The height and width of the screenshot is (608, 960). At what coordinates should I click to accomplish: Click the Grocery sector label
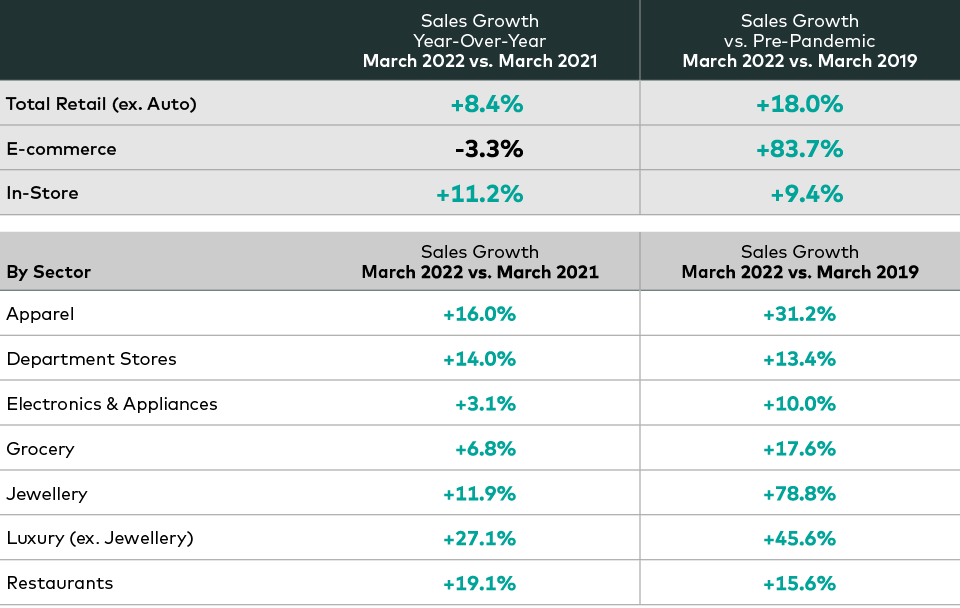coord(40,449)
